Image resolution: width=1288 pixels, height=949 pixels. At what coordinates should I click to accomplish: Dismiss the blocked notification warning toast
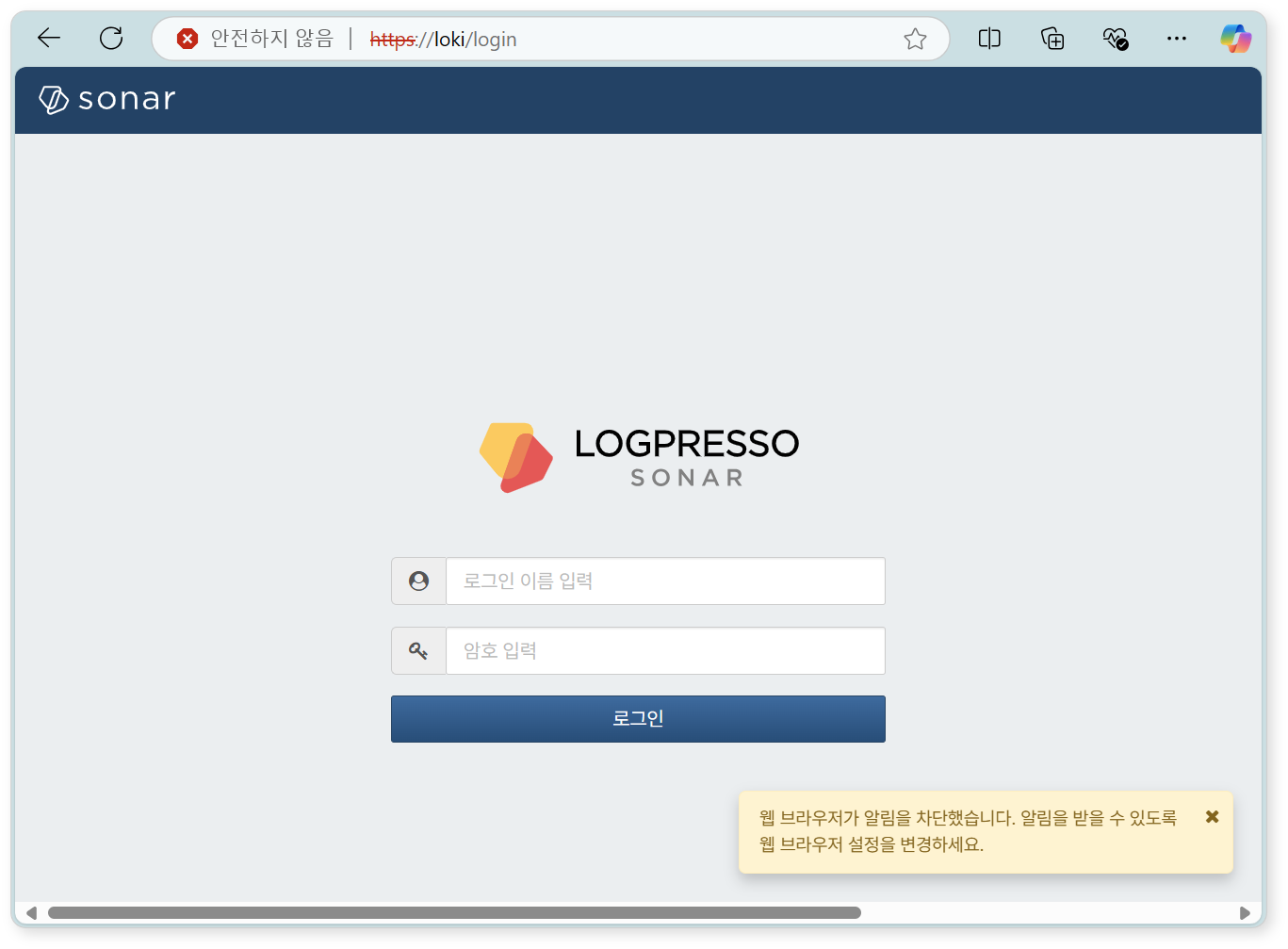[1213, 817]
